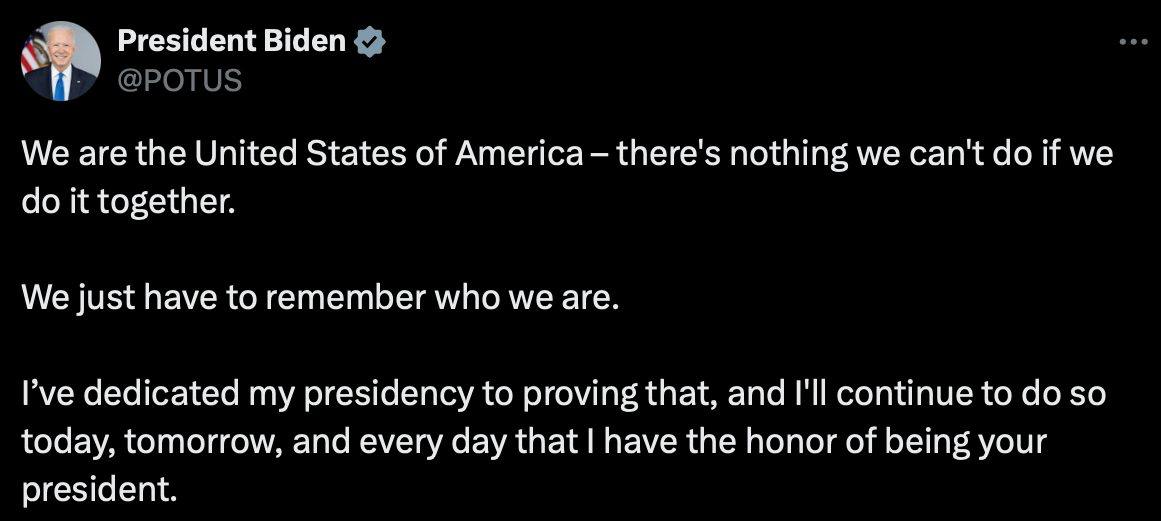Click the blue verified checkmark badge
The width and height of the screenshot is (1161, 521).
click(x=369, y=43)
